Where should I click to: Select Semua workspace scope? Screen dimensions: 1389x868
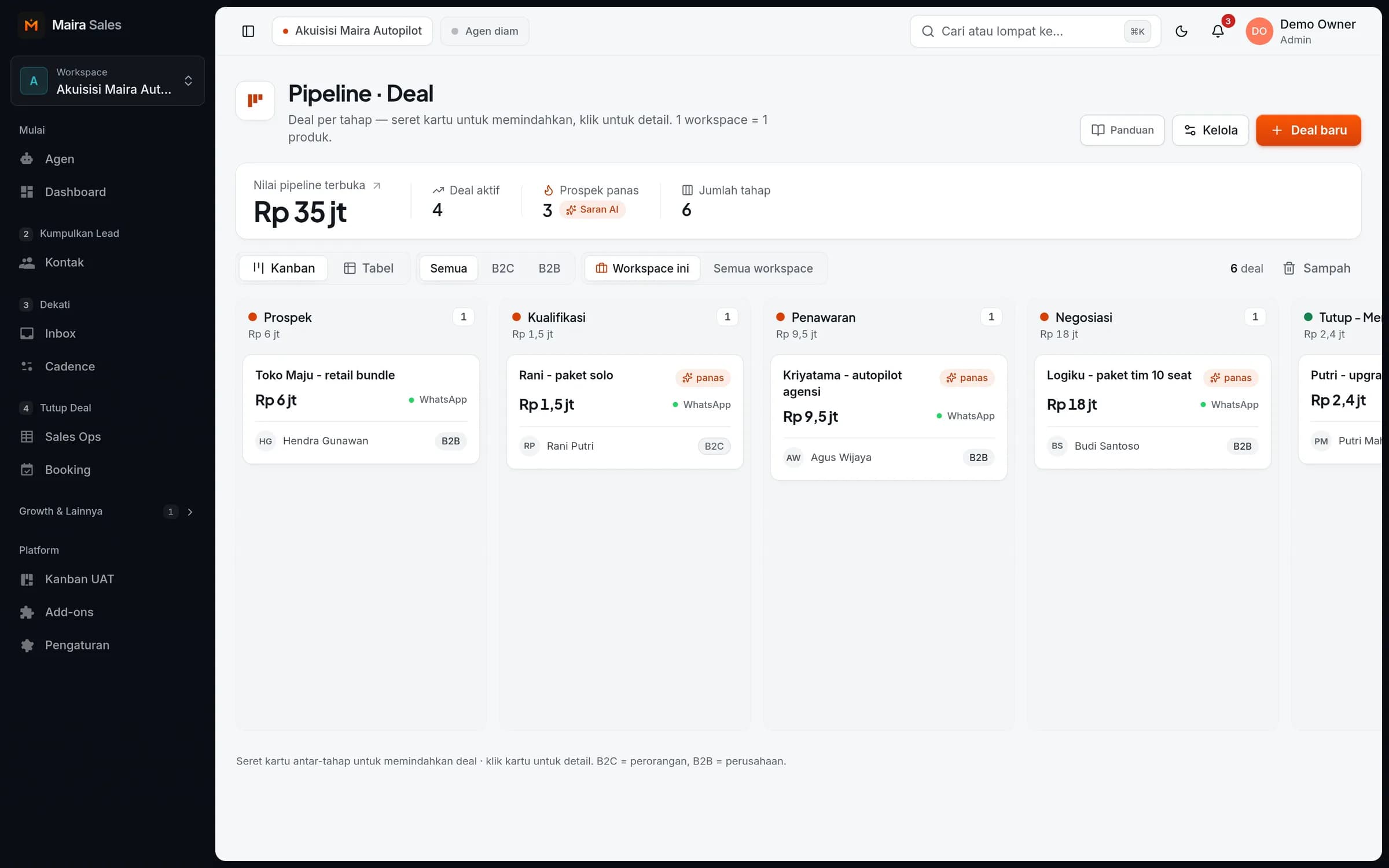[763, 268]
